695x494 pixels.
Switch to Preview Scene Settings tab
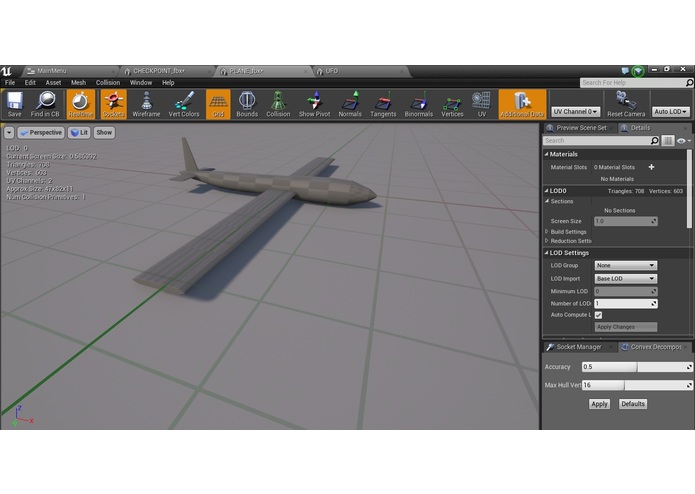click(579, 128)
